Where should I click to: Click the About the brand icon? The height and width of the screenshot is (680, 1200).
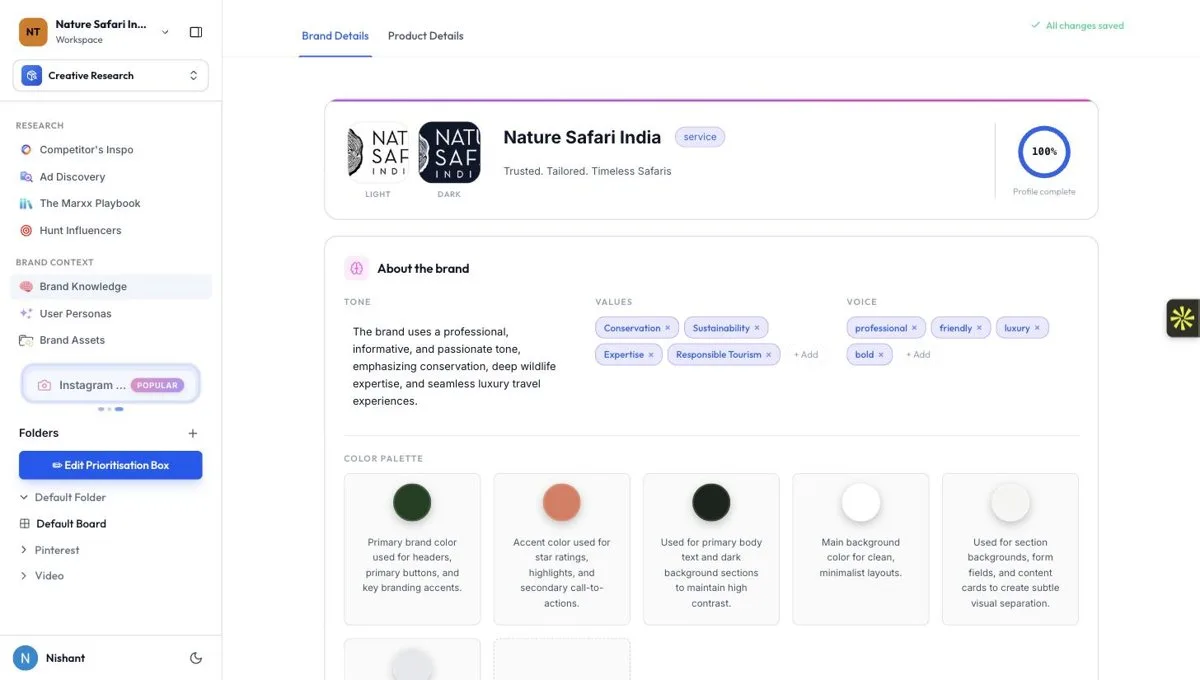pyautogui.click(x=356, y=268)
